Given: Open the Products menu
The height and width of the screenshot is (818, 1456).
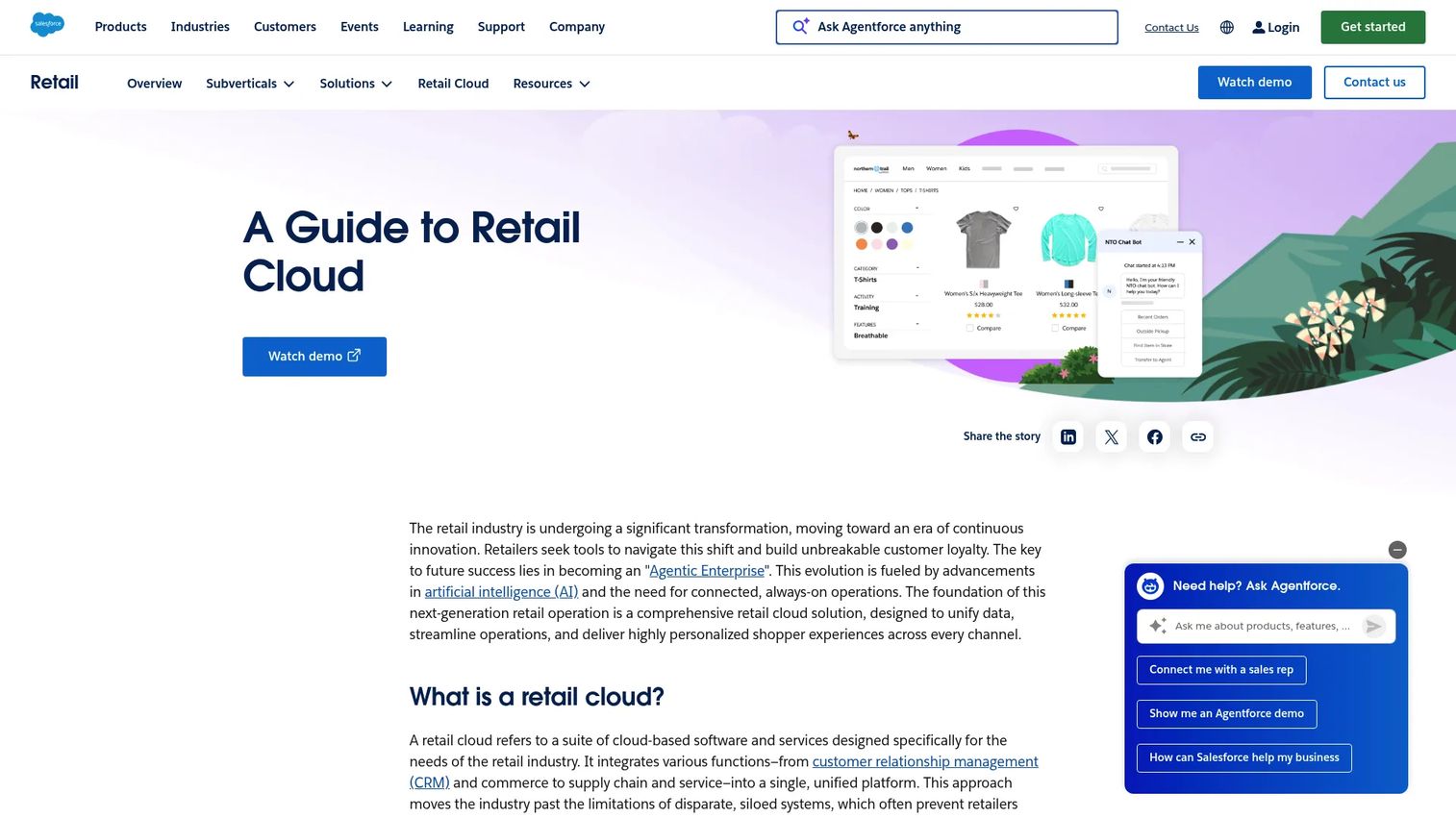Looking at the screenshot, I should [x=121, y=27].
